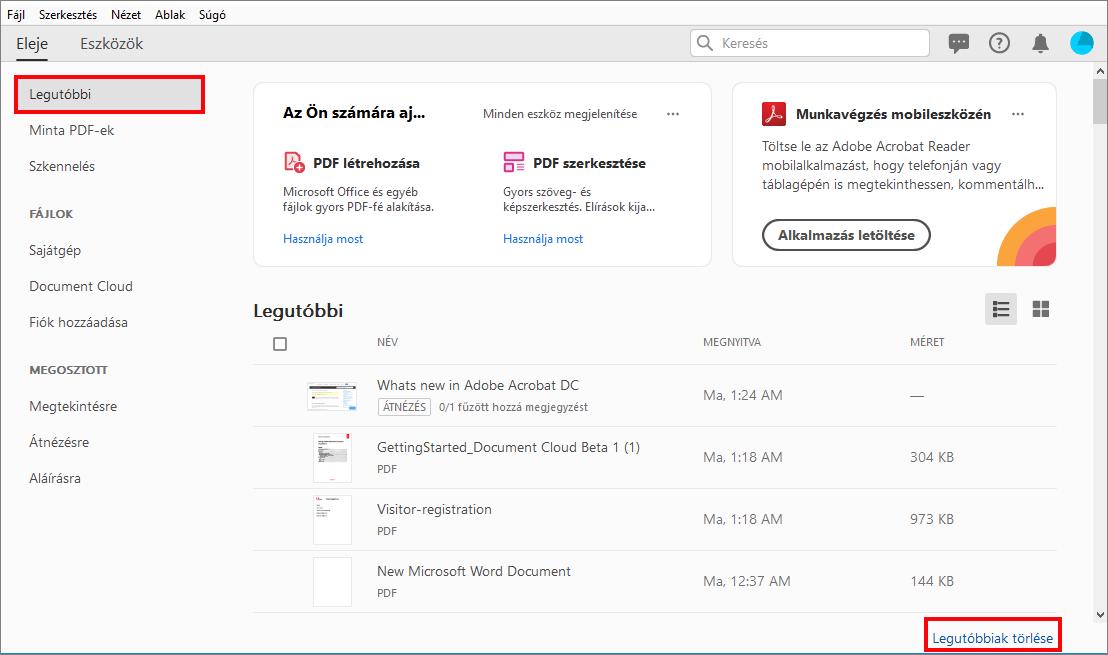This screenshot has width=1108, height=655.
Task: Tick the select-all files checkbox
Action: pyautogui.click(x=280, y=344)
